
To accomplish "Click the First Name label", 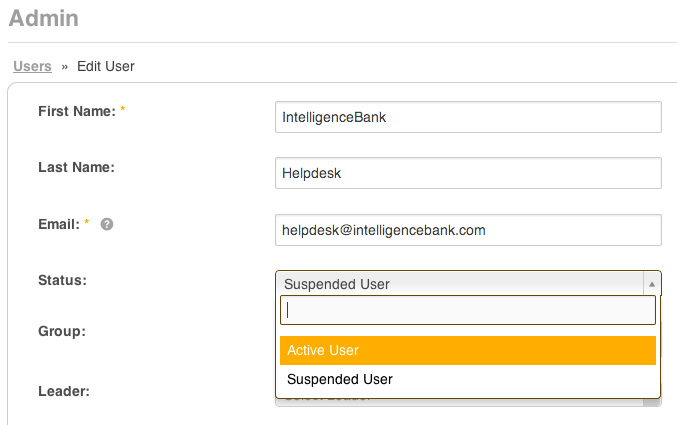I will (77, 111).
